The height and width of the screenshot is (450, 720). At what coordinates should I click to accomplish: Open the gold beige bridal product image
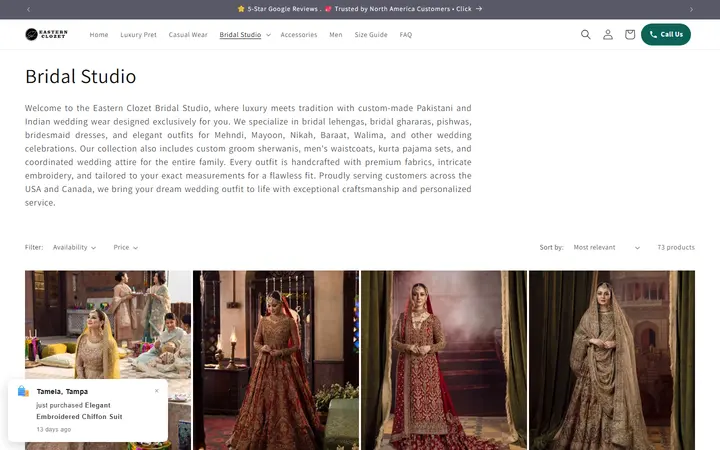tap(612, 360)
